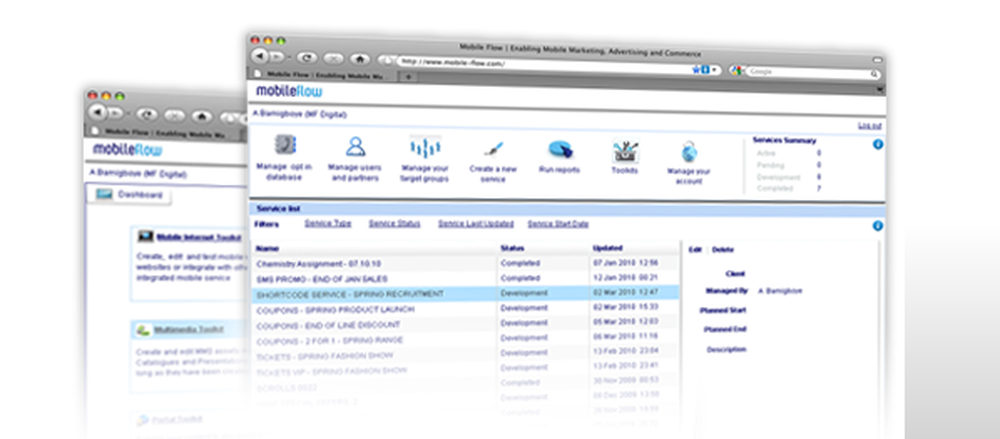Open Manage your target groups icon
The height and width of the screenshot is (439, 1000).
pos(425,148)
